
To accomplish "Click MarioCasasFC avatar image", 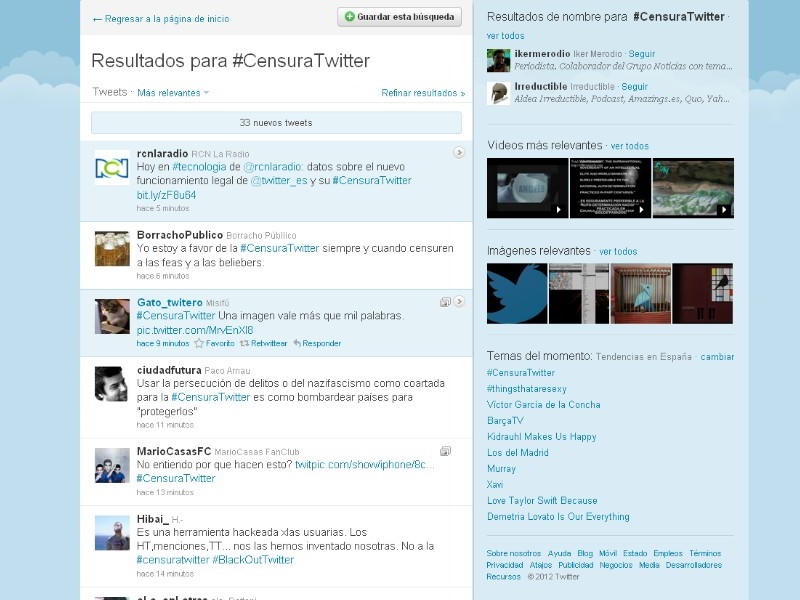I will tap(112, 465).
